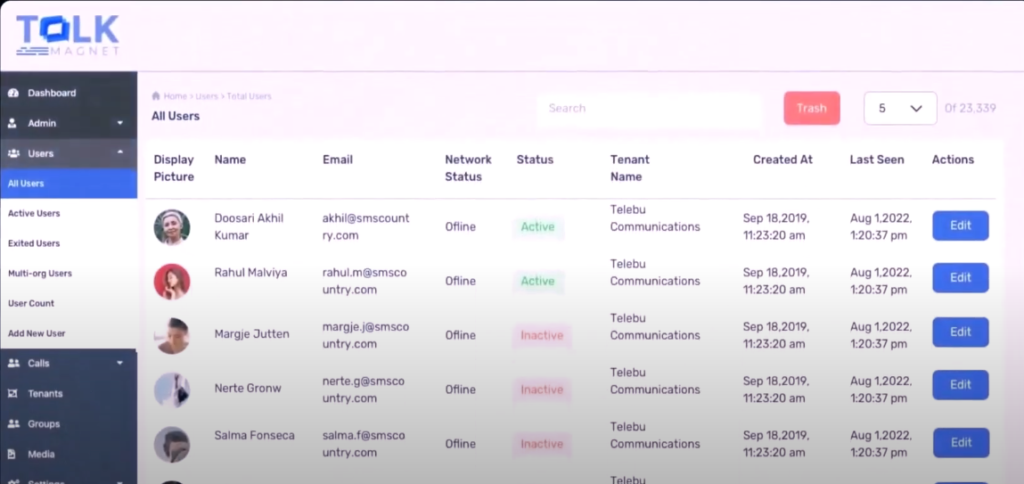Collapse the Users menu arrow
This screenshot has height=484, width=1024.
coord(120,153)
